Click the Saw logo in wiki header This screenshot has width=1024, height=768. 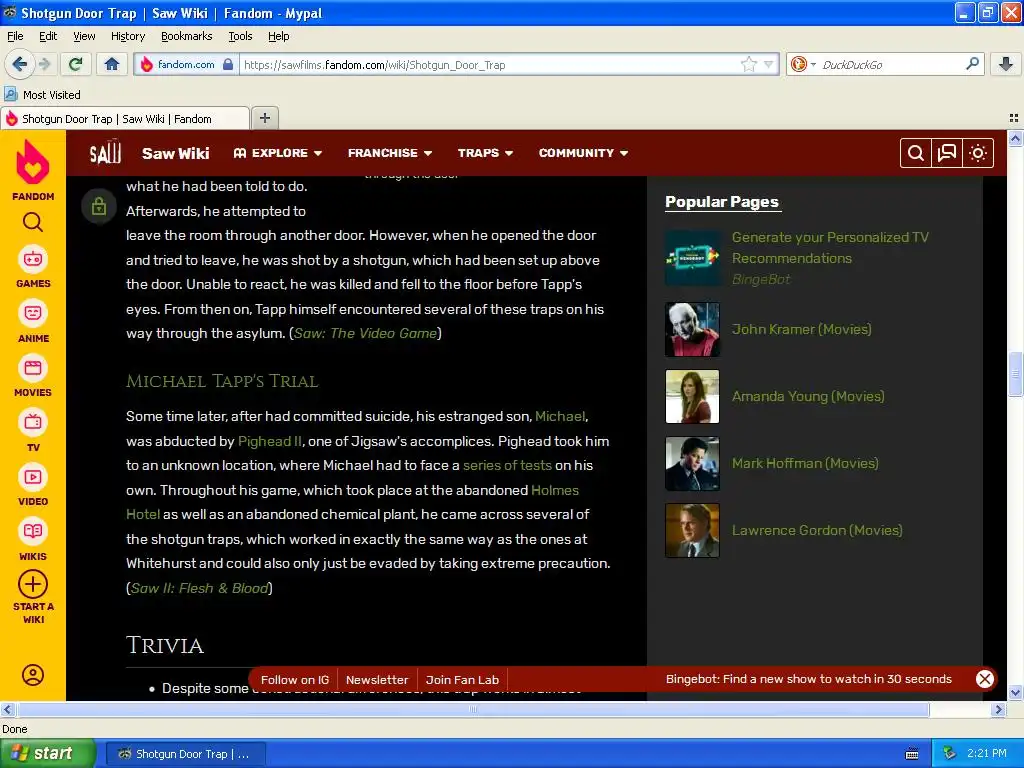point(105,153)
